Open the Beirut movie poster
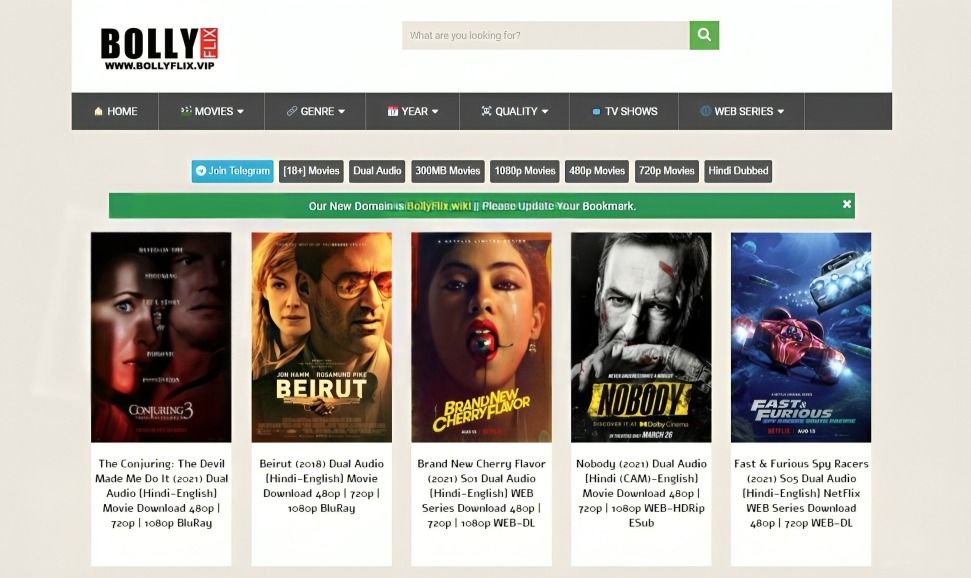The width and height of the screenshot is (971, 578). tap(321, 337)
